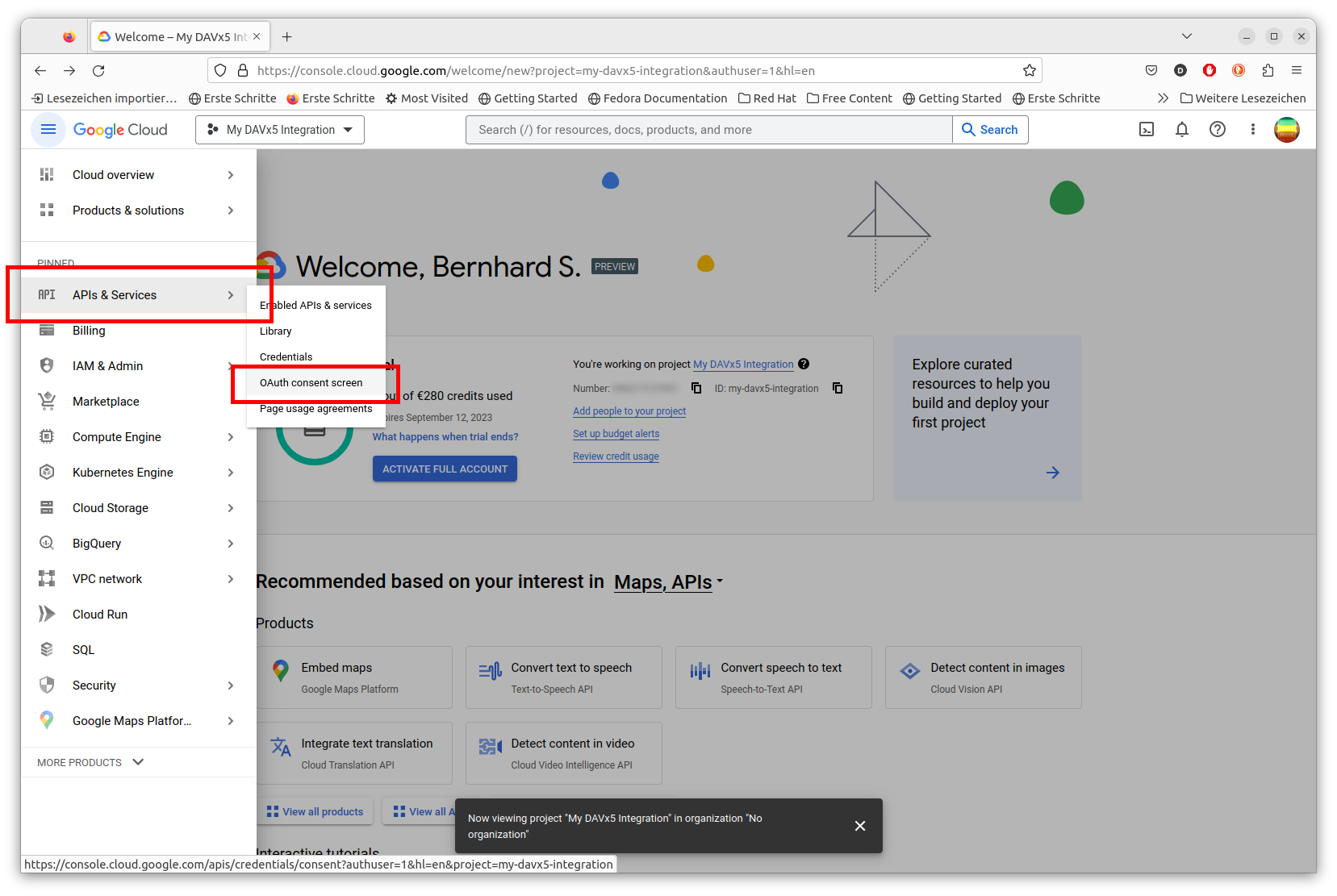The height and width of the screenshot is (896, 1337).
Task: Bookmark this page with the star
Action: point(1030,71)
